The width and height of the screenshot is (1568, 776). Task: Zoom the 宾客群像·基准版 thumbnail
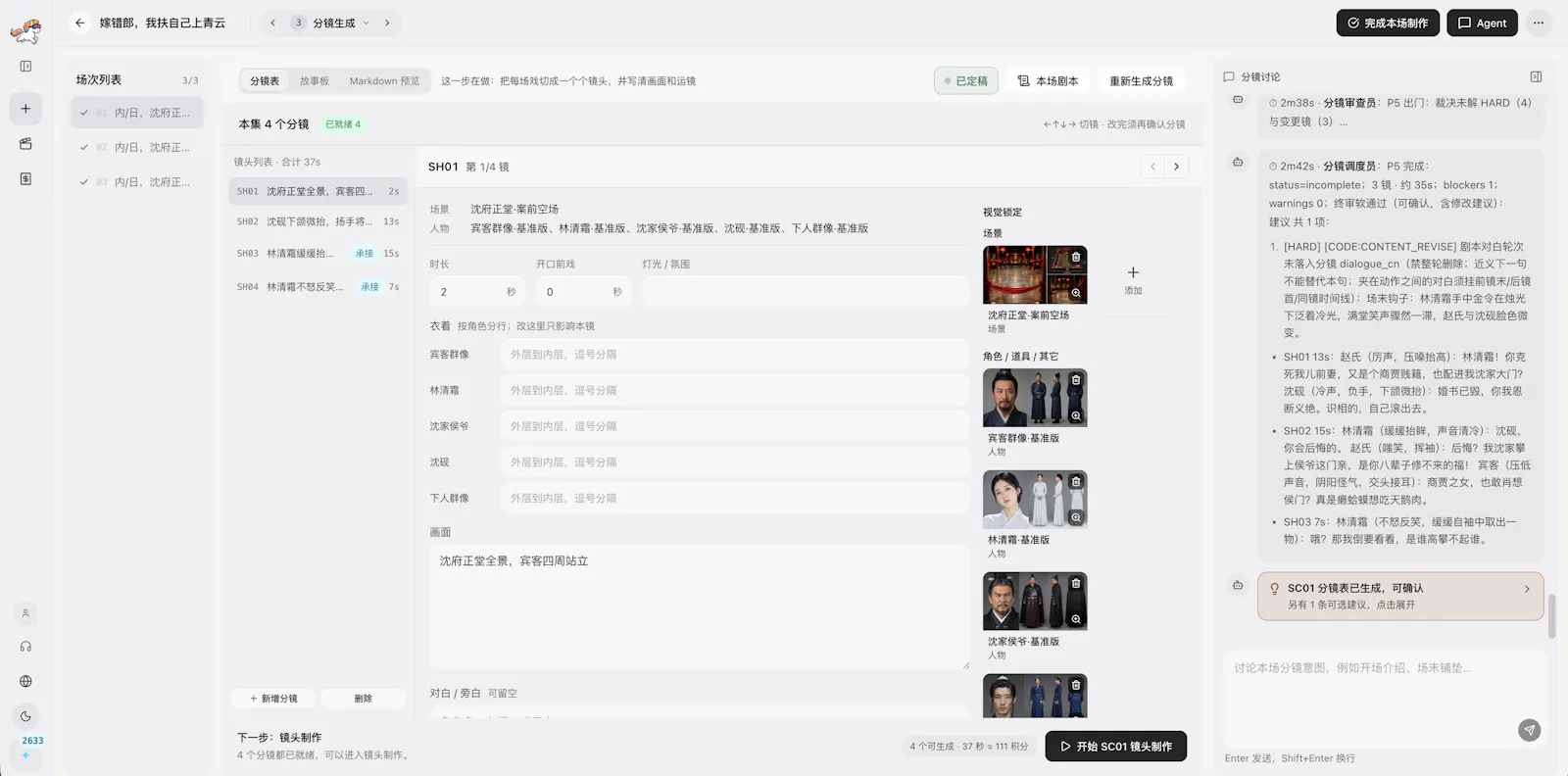coord(1076,415)
